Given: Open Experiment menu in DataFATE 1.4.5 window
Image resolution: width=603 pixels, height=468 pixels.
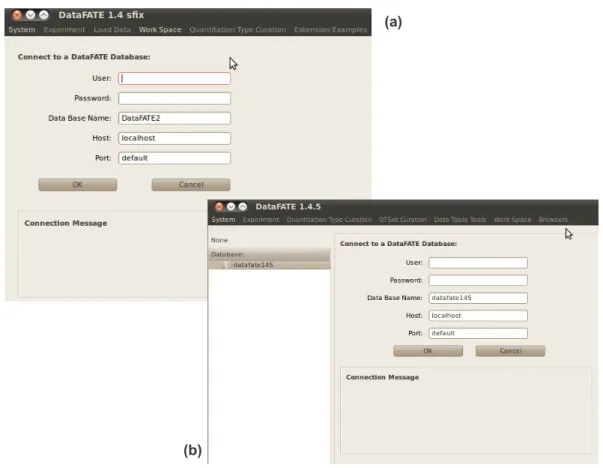Looking at the screenshot, I should [261, 220].
